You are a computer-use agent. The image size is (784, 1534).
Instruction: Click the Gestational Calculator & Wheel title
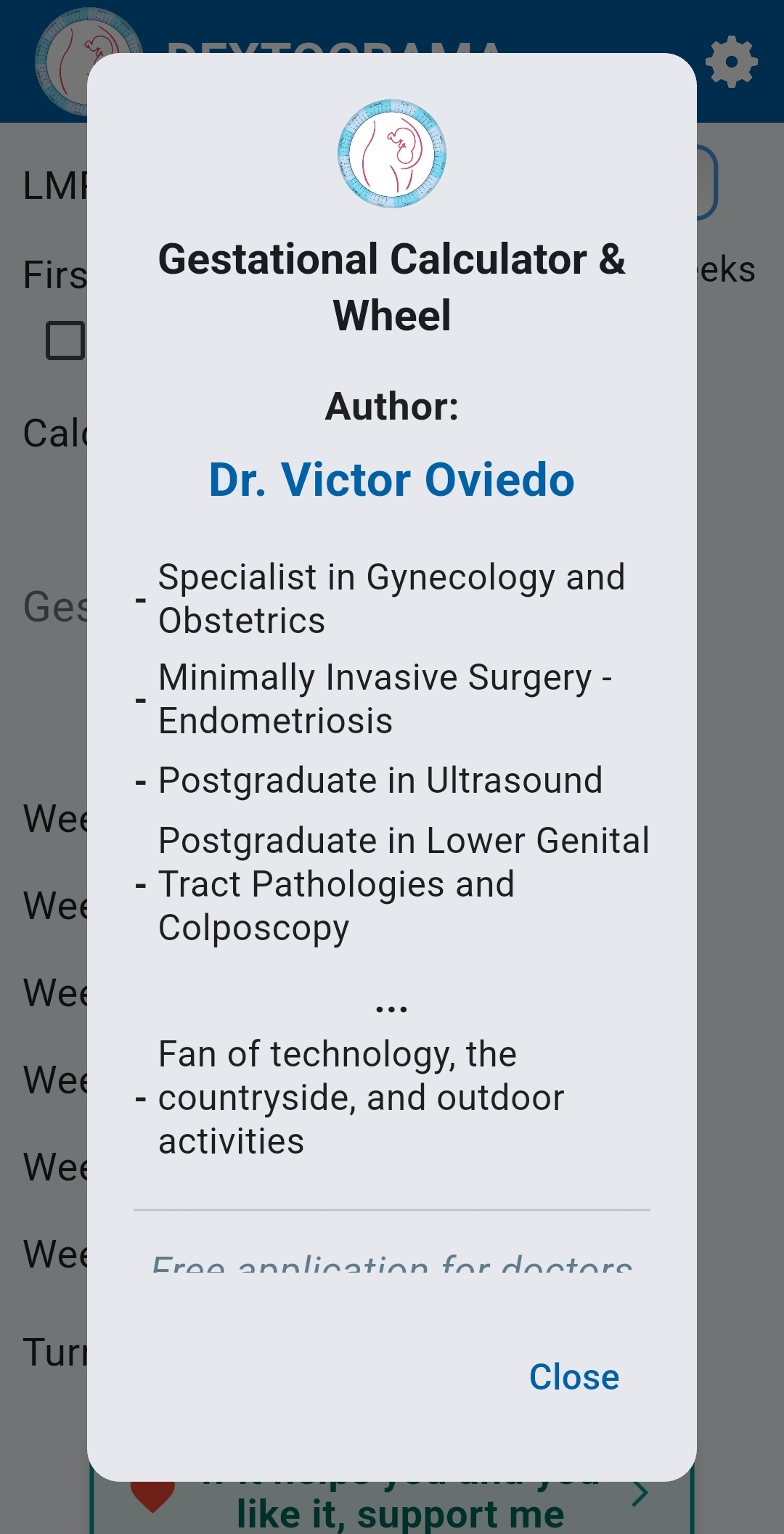coord(392,287)
